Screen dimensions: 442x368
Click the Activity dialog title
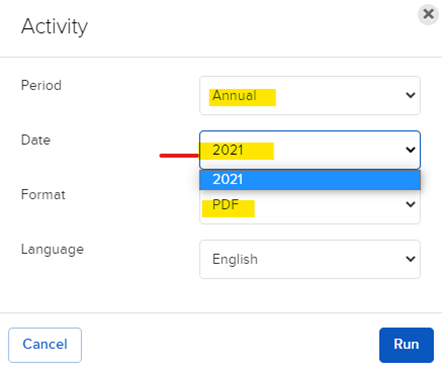[x=55, y=26]
